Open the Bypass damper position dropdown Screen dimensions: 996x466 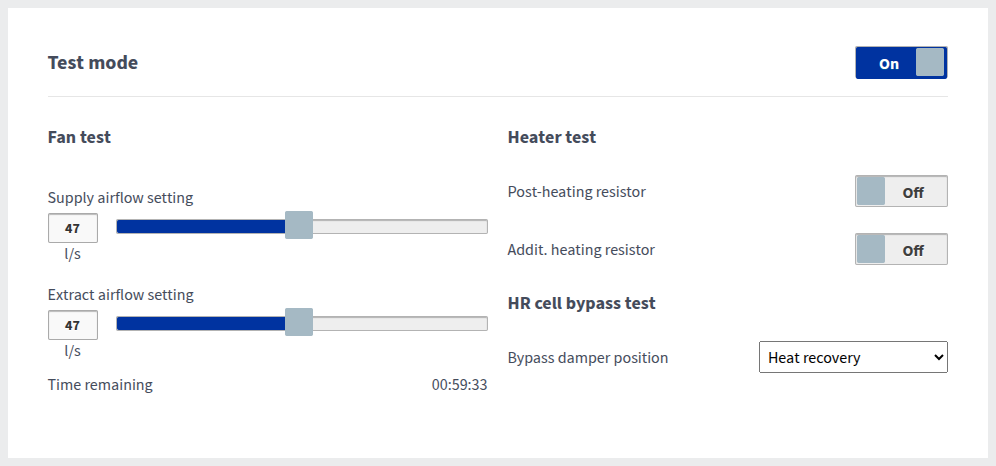[853, 358]
